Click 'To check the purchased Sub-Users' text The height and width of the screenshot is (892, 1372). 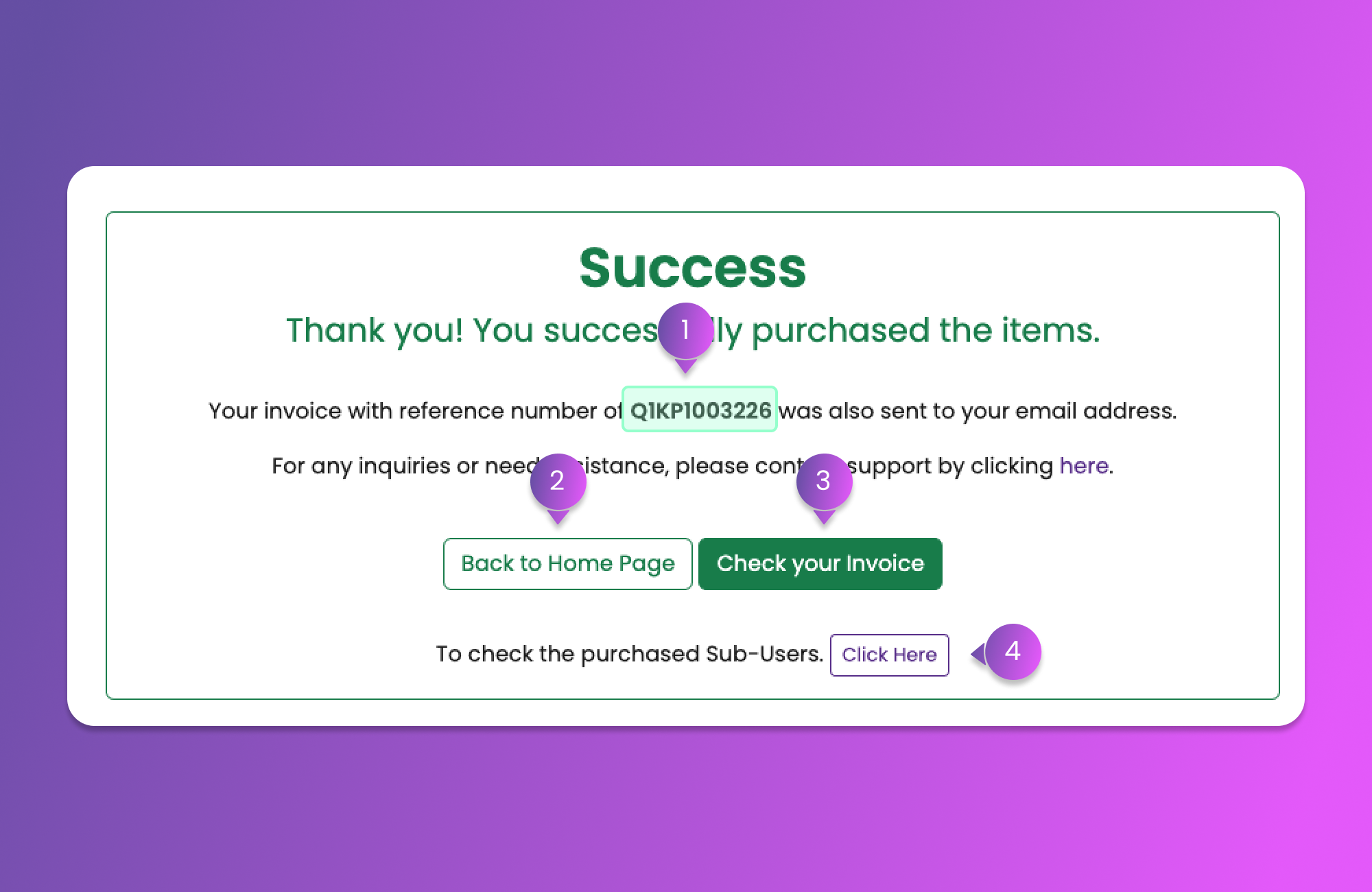pyautogui.click(x=629, y=654)
